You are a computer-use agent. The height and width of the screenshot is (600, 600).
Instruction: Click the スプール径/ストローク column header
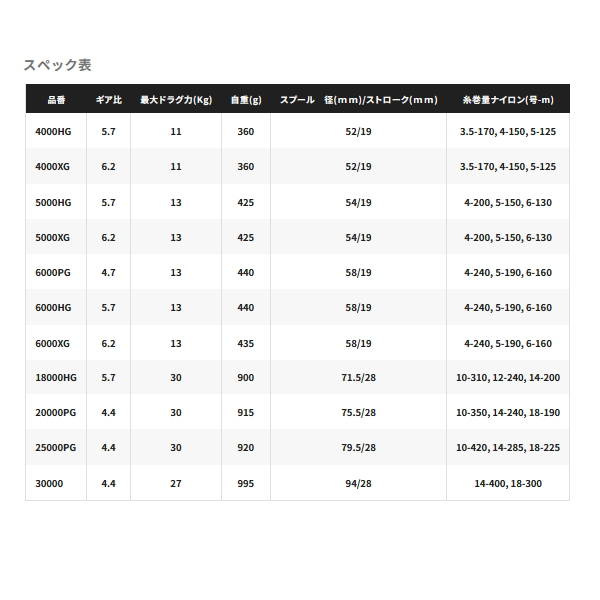(x=358, y=100)
